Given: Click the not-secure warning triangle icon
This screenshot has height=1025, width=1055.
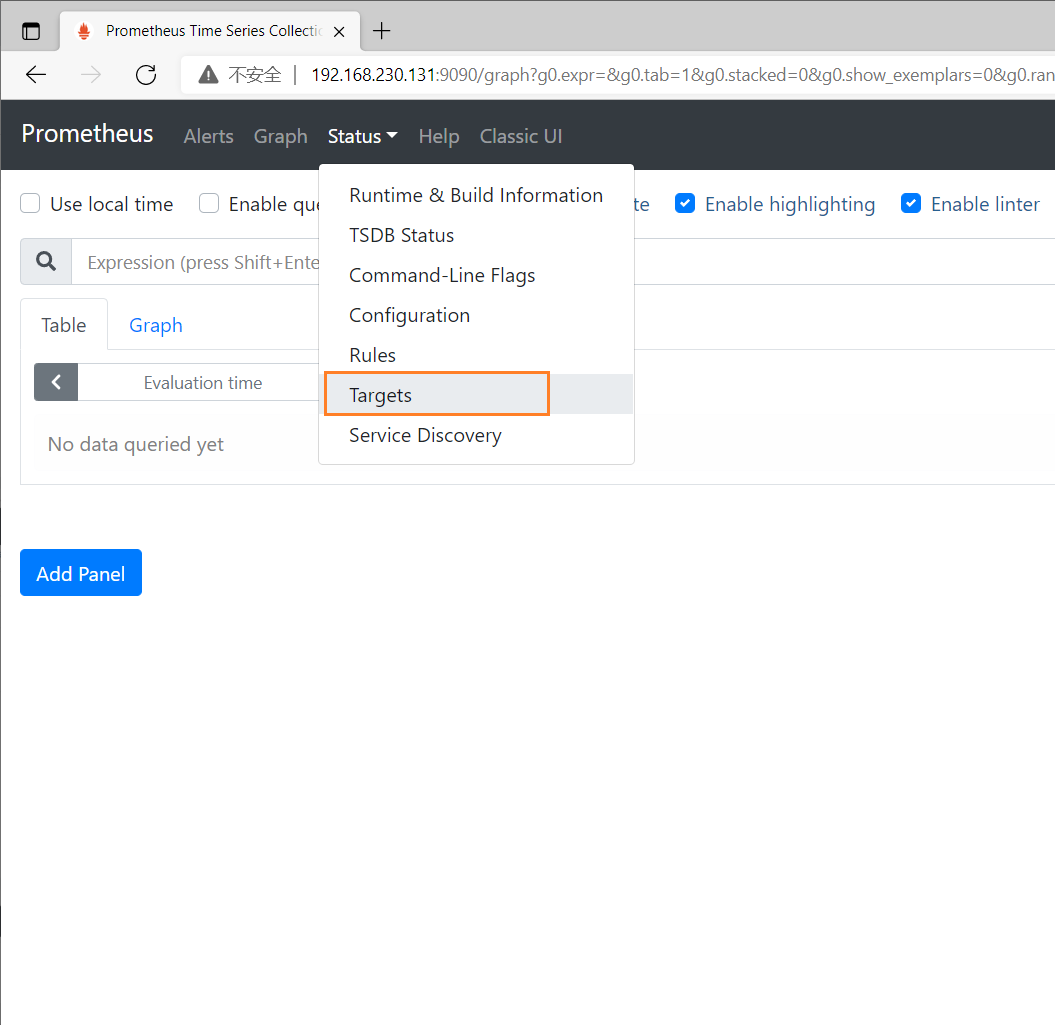Looking at the screenshot, I should (209, 75).
